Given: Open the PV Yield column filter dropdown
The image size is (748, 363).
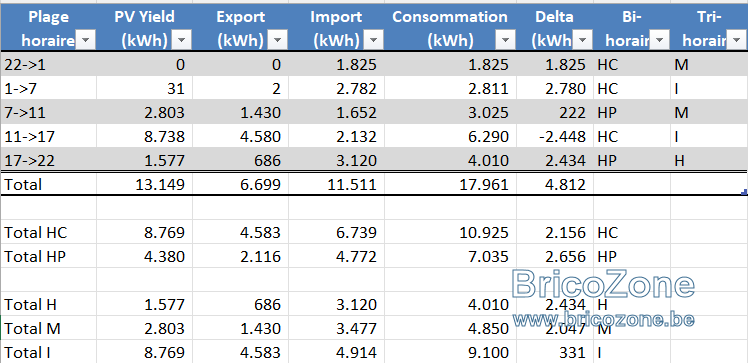Looking at the screenshot, I should [182, 41].
